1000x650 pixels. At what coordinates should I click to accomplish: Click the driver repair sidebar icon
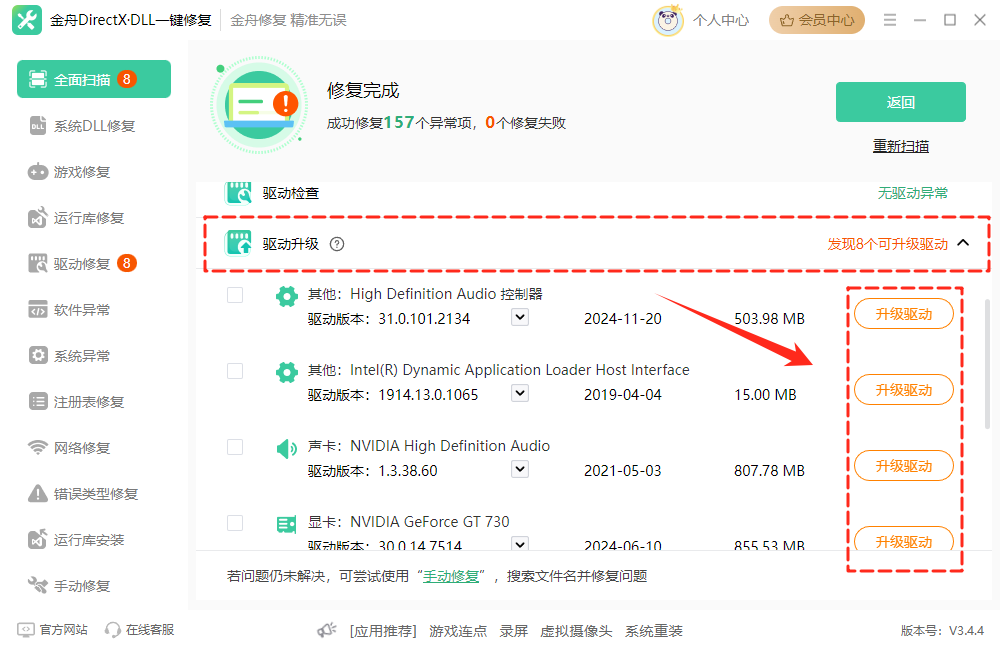tap(38, 263)
